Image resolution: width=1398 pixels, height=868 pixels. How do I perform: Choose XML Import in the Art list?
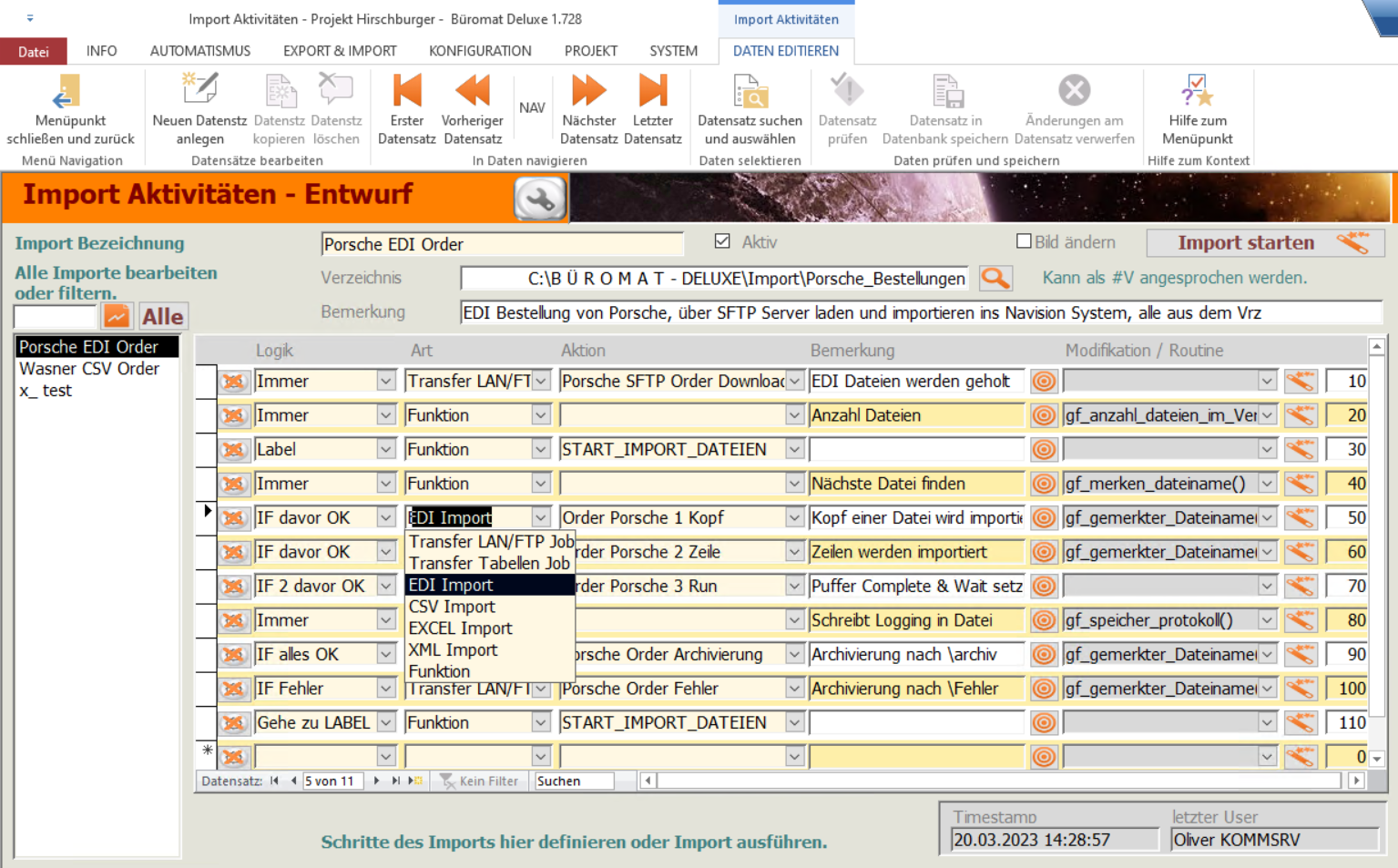453,649
